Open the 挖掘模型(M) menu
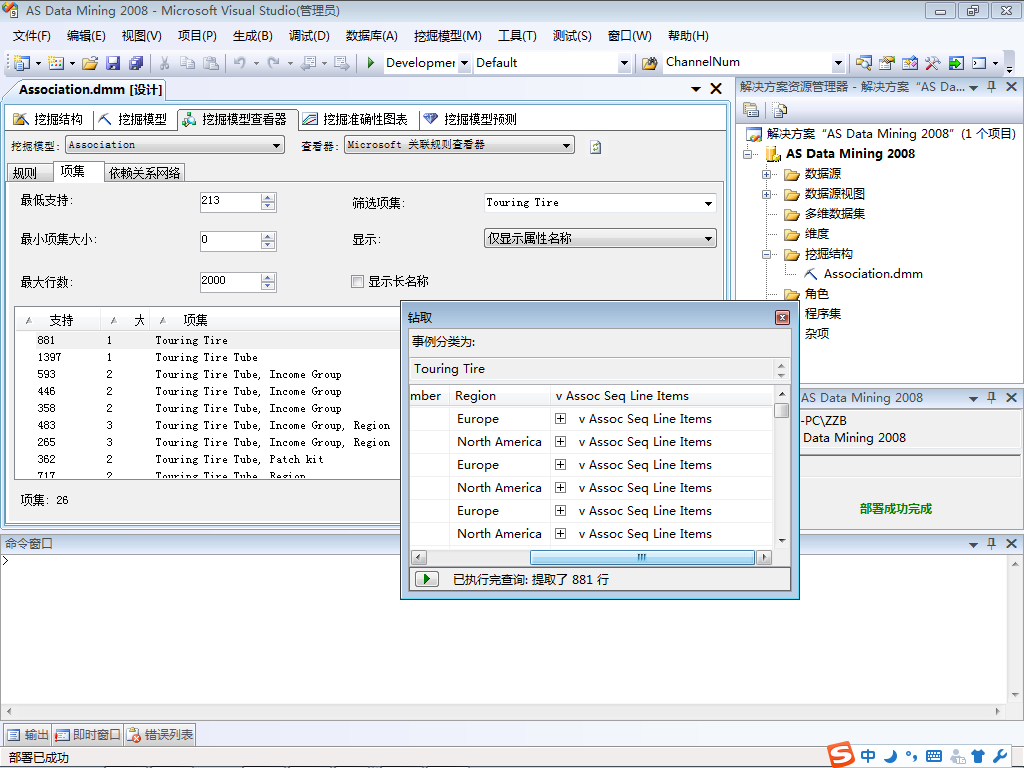 tap(447, 36)
